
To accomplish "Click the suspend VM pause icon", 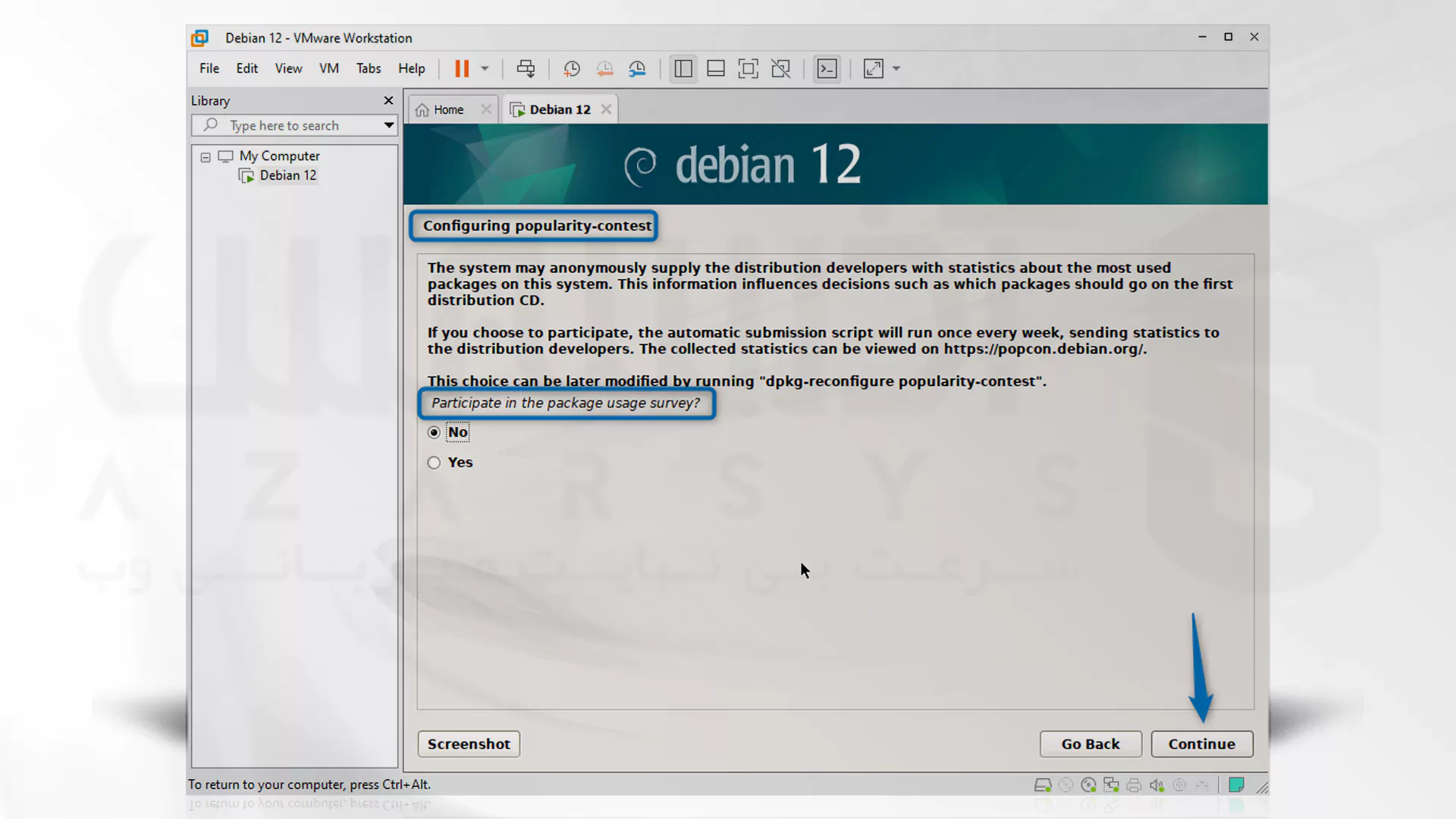I will (x=461, y=68).
